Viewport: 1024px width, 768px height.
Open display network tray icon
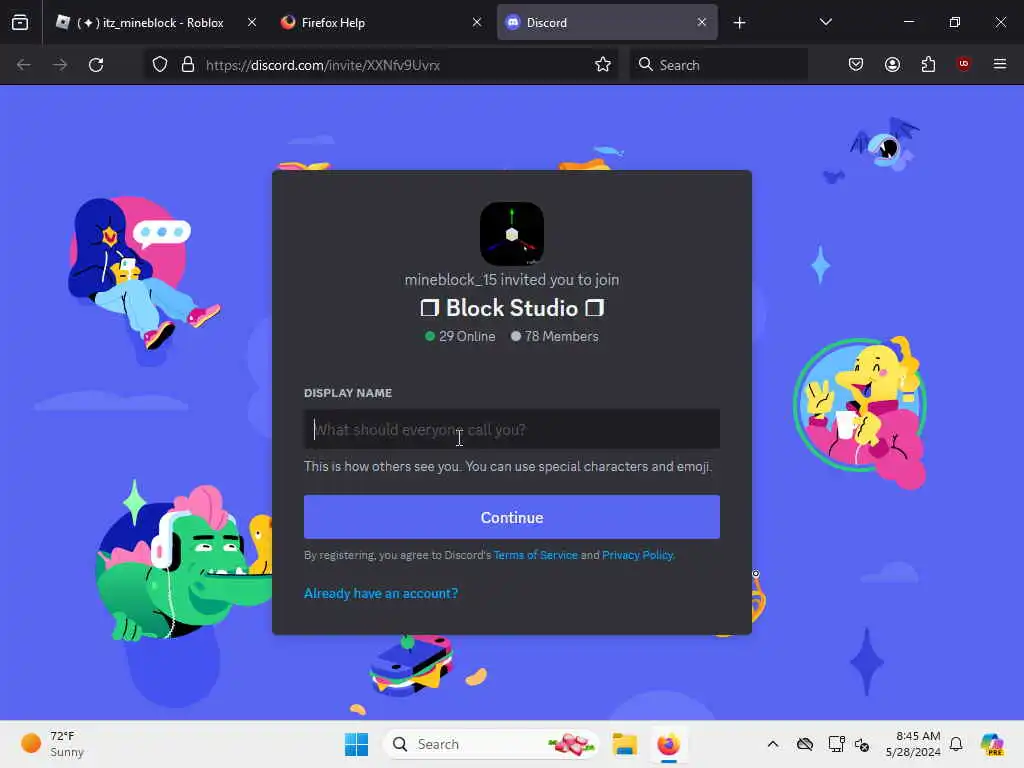pyautogui.click(x=836, y=744)
